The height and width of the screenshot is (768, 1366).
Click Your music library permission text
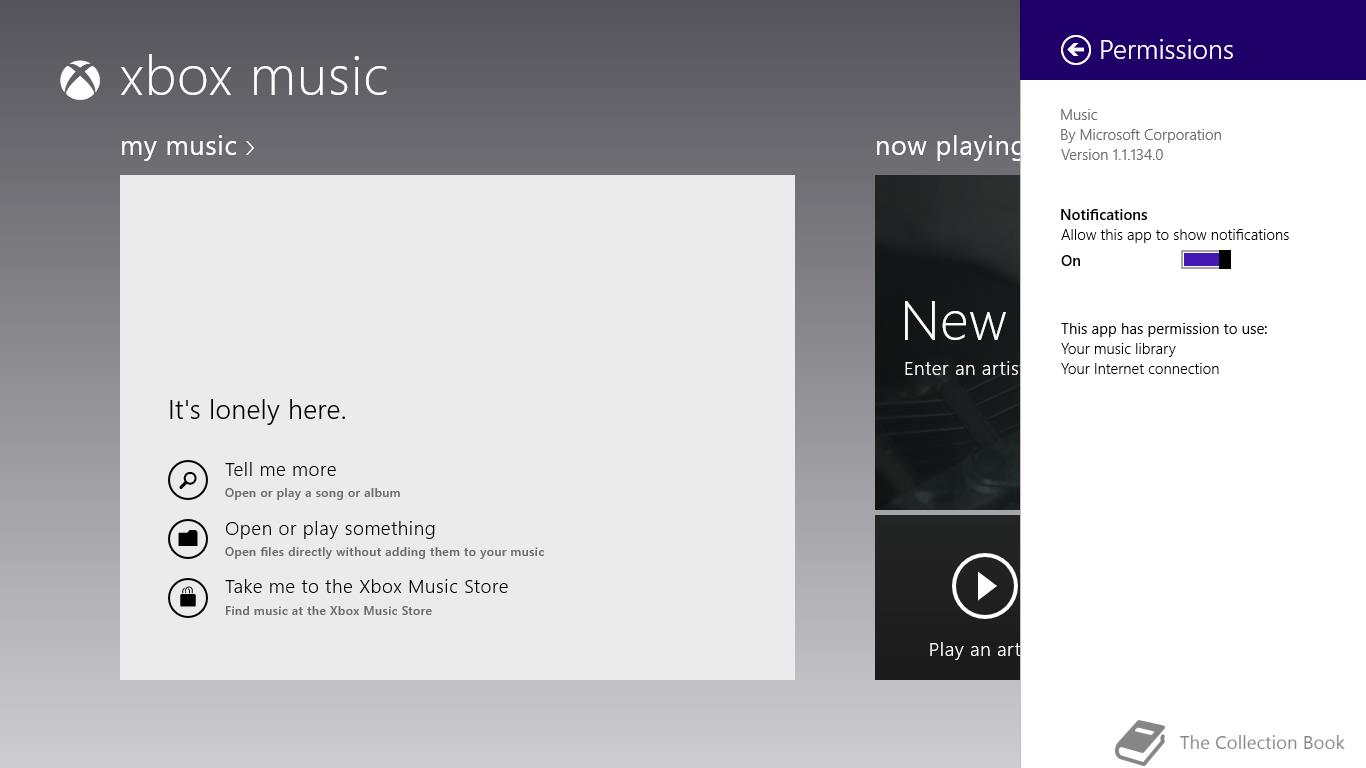point(1118,349)
